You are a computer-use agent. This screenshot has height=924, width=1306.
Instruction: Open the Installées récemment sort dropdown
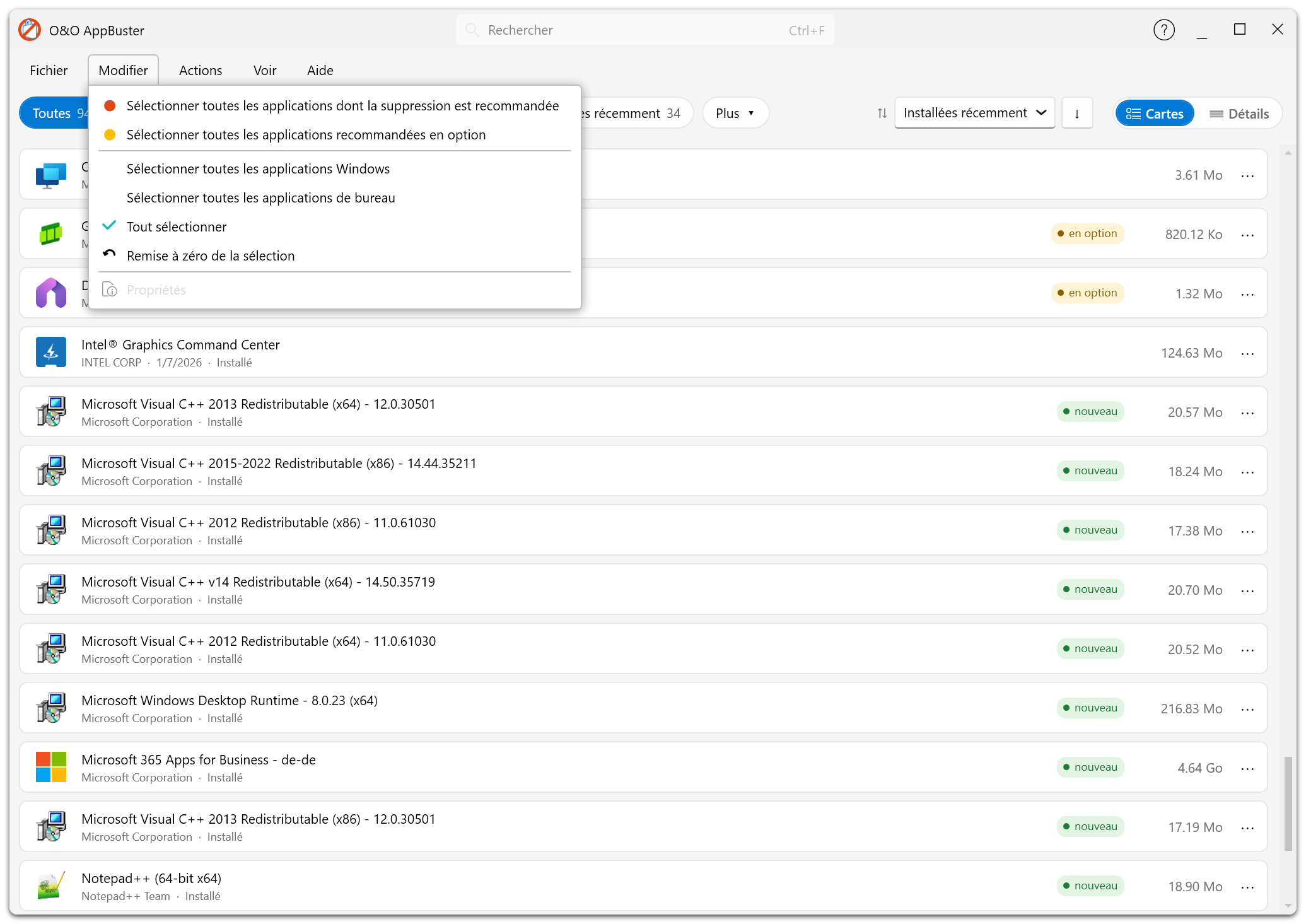click(974, 113)
